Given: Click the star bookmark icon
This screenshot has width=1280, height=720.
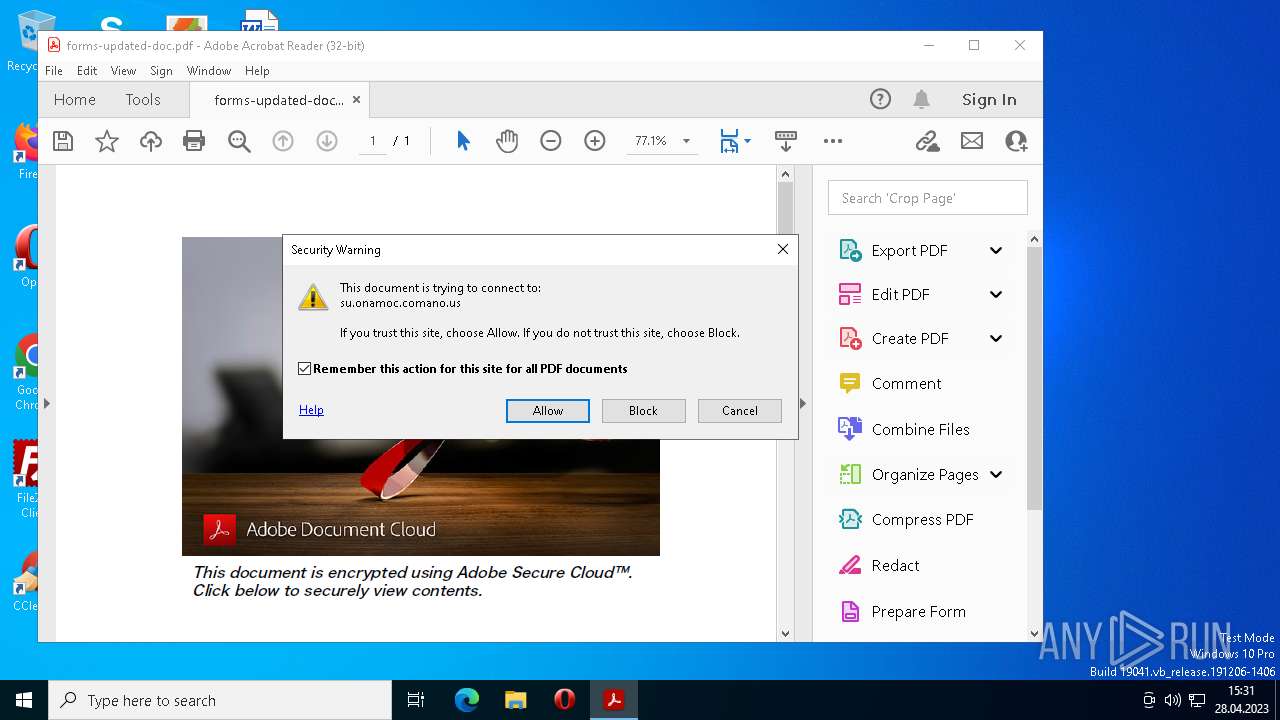Looking at the screenshot, I should (x=107, y=141).
